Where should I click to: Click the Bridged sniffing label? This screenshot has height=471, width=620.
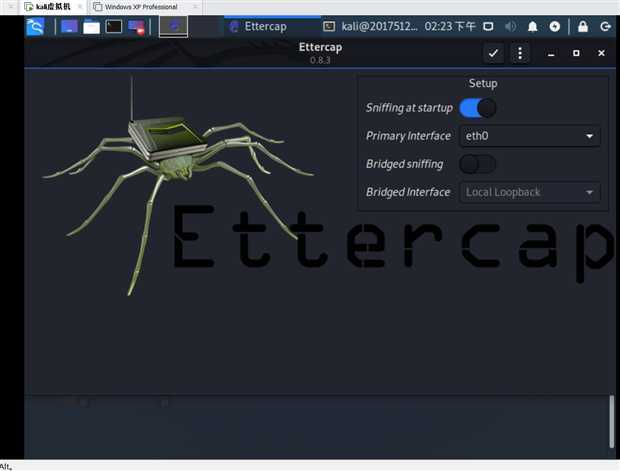point(404,164)
